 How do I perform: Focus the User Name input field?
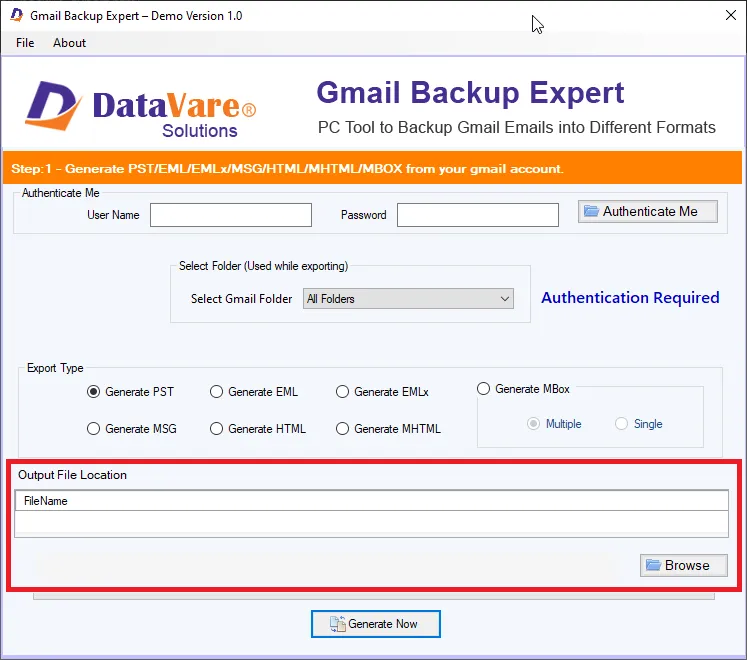pos(231,215)
